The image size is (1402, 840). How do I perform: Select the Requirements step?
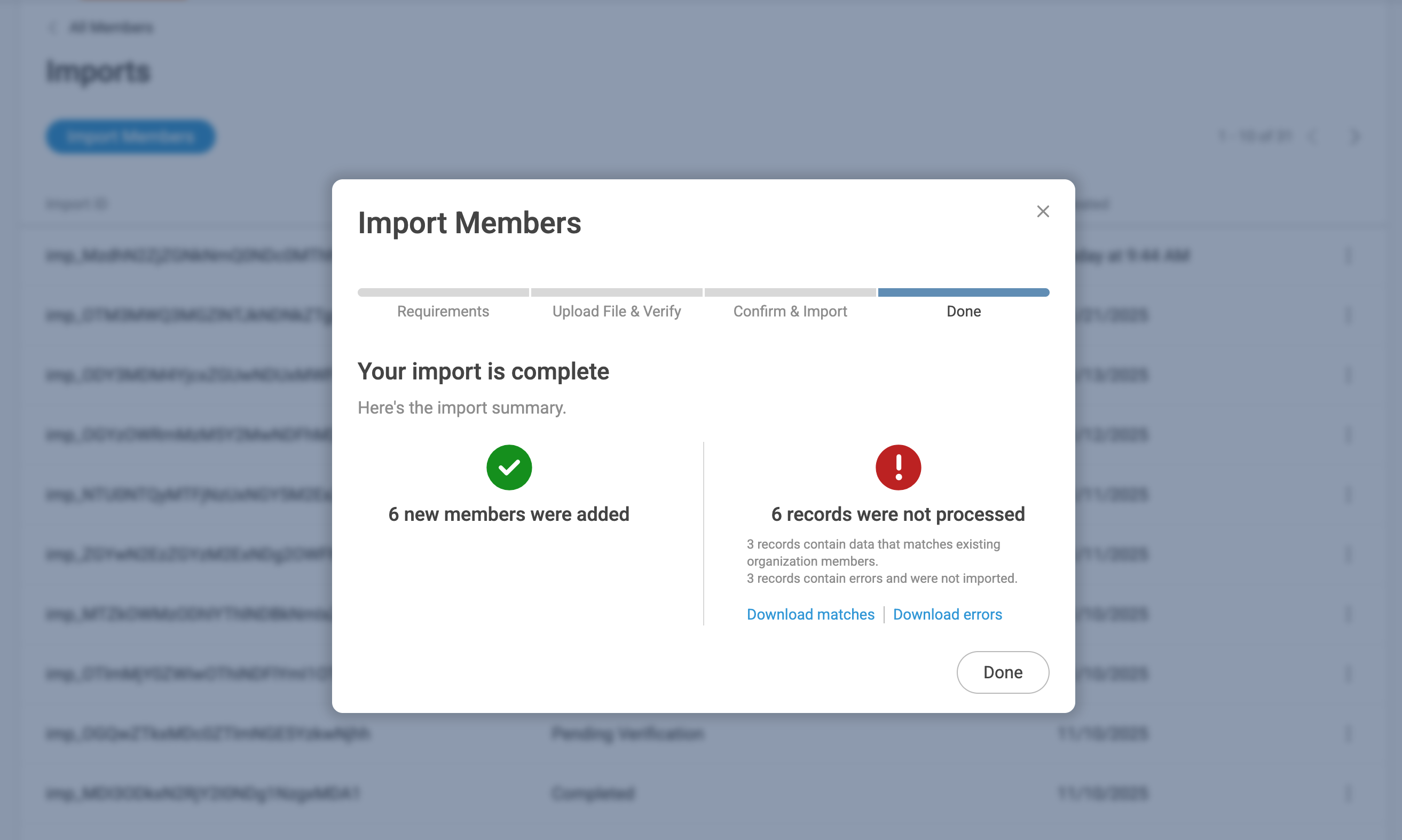443,311
